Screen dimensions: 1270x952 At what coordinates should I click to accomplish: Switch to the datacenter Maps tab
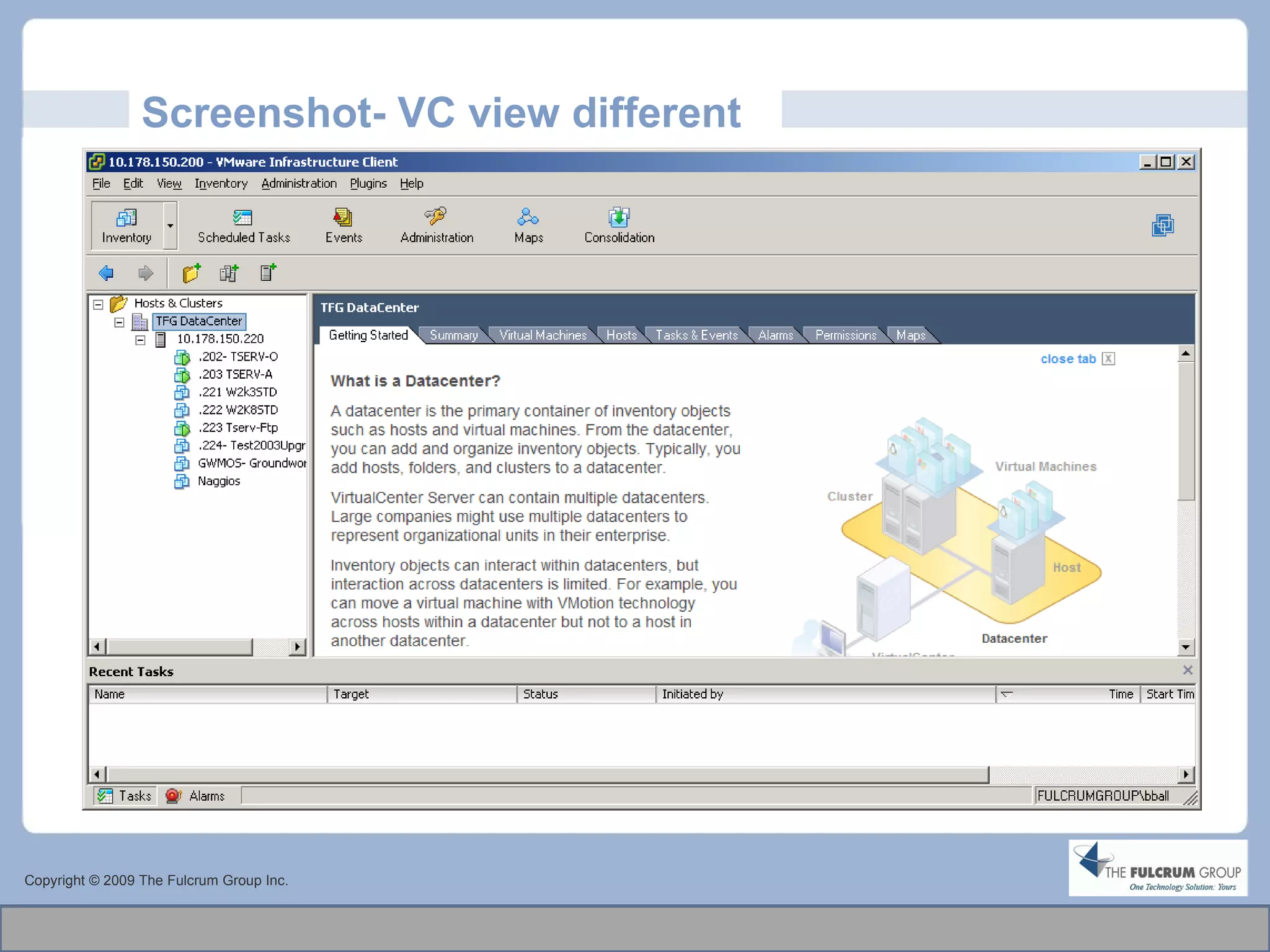pyautogui.click(x=910, y=335)
